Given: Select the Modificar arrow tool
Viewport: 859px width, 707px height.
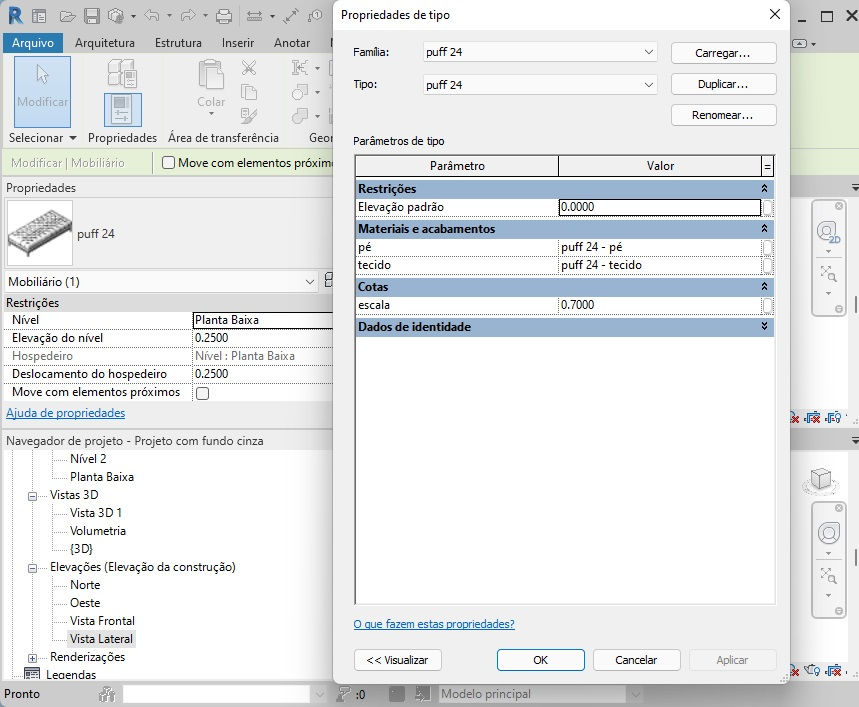Looking at the screenshot, I should click(42, 88).
